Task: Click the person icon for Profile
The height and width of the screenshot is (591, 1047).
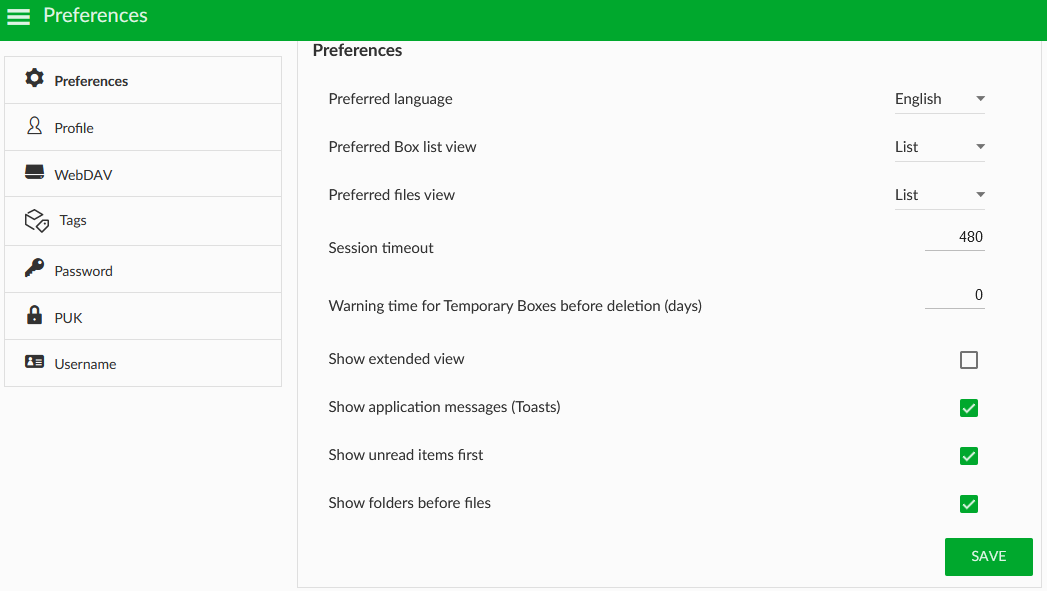Action: (x=34, y=126)
